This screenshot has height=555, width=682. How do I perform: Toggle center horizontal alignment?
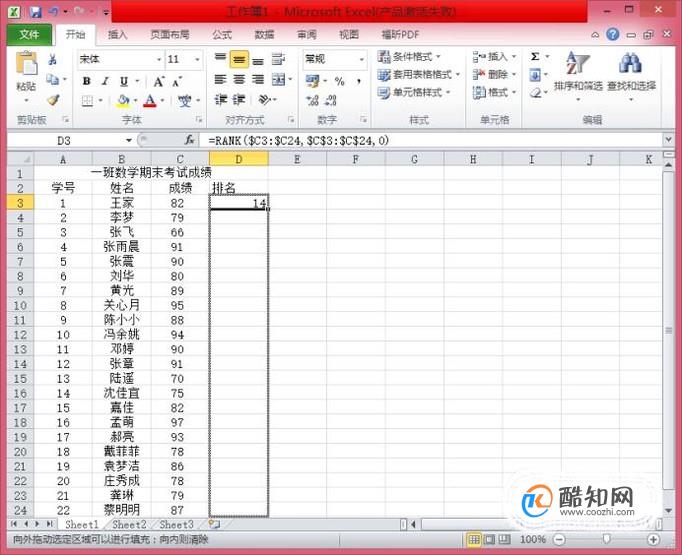pyautogui.click(x=239, y=80)
